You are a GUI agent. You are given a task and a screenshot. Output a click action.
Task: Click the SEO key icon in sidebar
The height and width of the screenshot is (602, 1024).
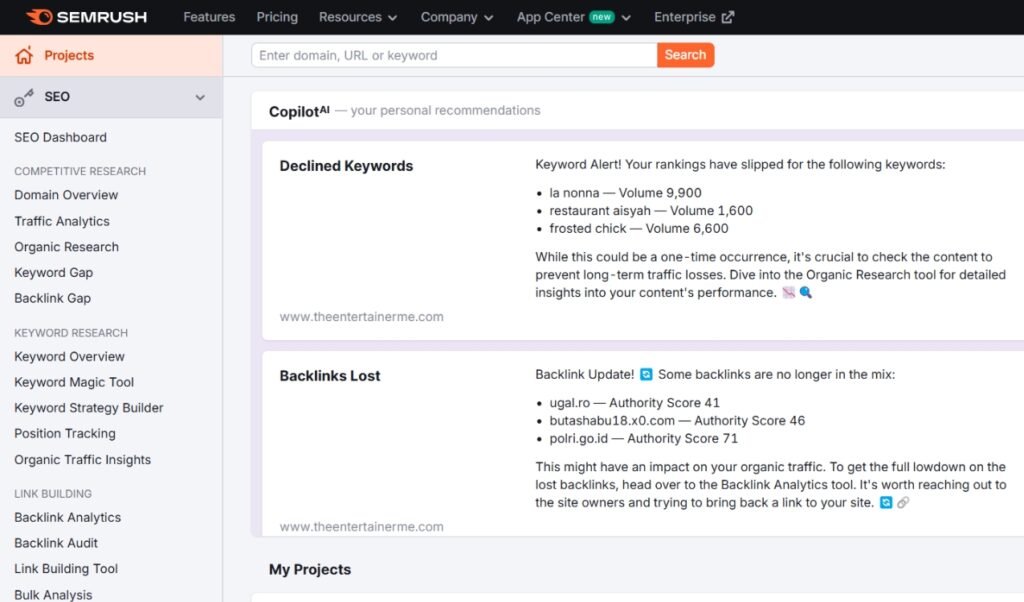tap(24, 98)
